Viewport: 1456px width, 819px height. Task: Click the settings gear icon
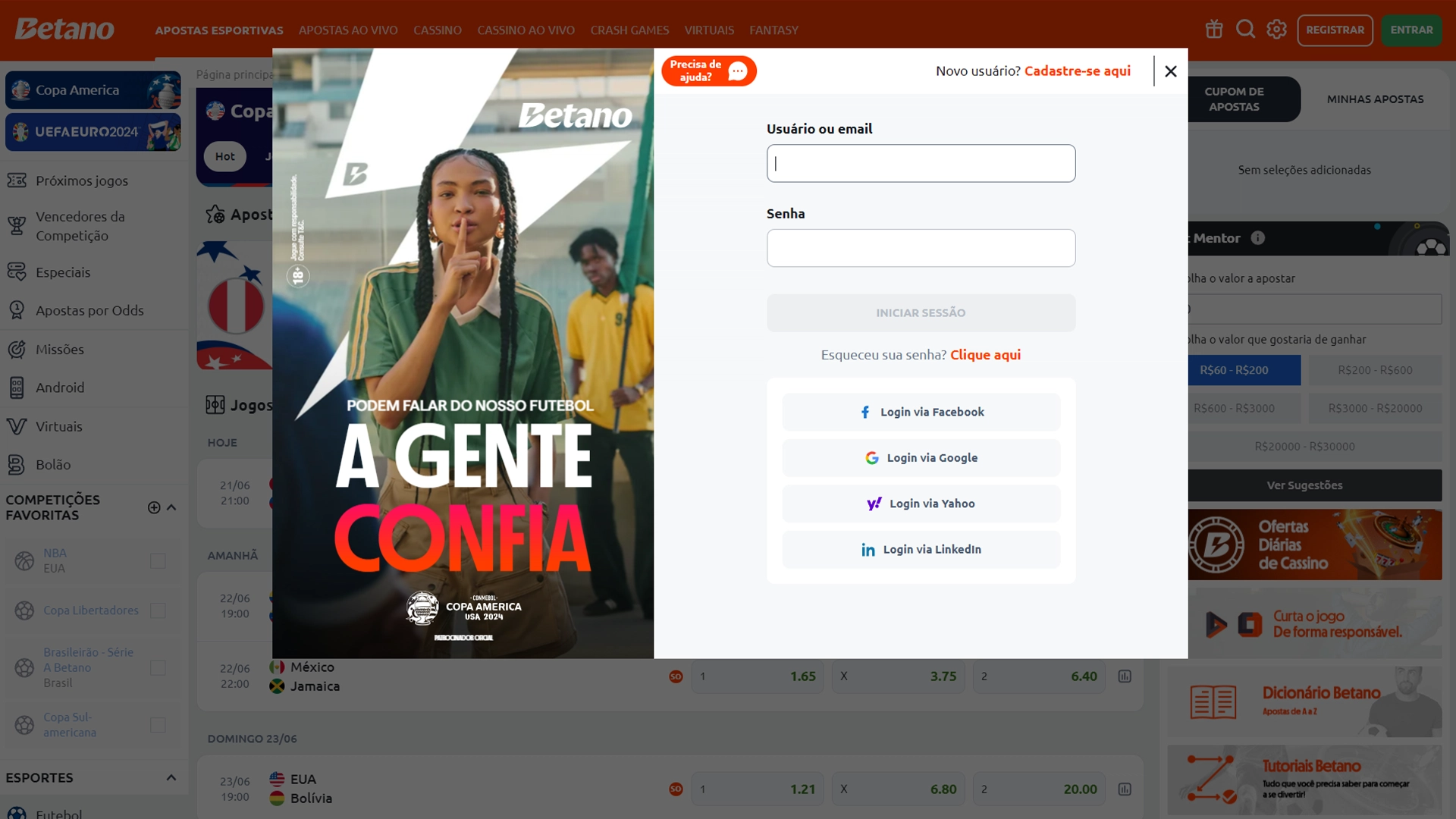(x=1277, y=29)
